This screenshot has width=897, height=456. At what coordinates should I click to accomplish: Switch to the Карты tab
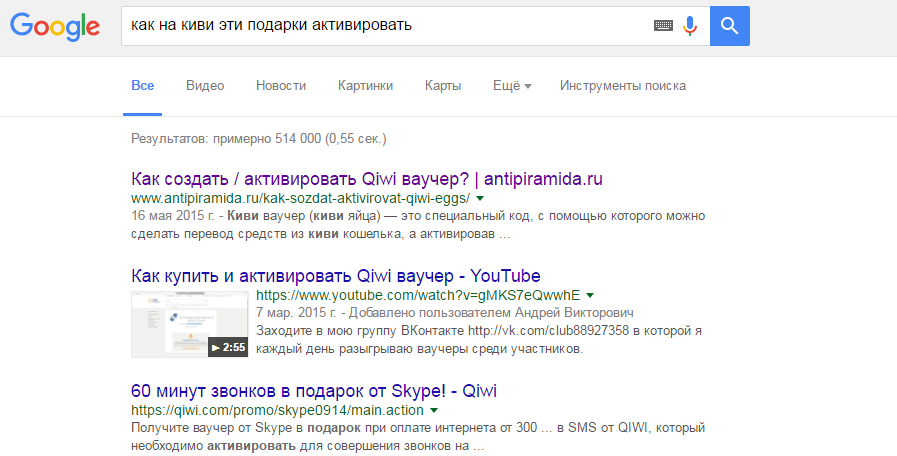click(443, 86)
